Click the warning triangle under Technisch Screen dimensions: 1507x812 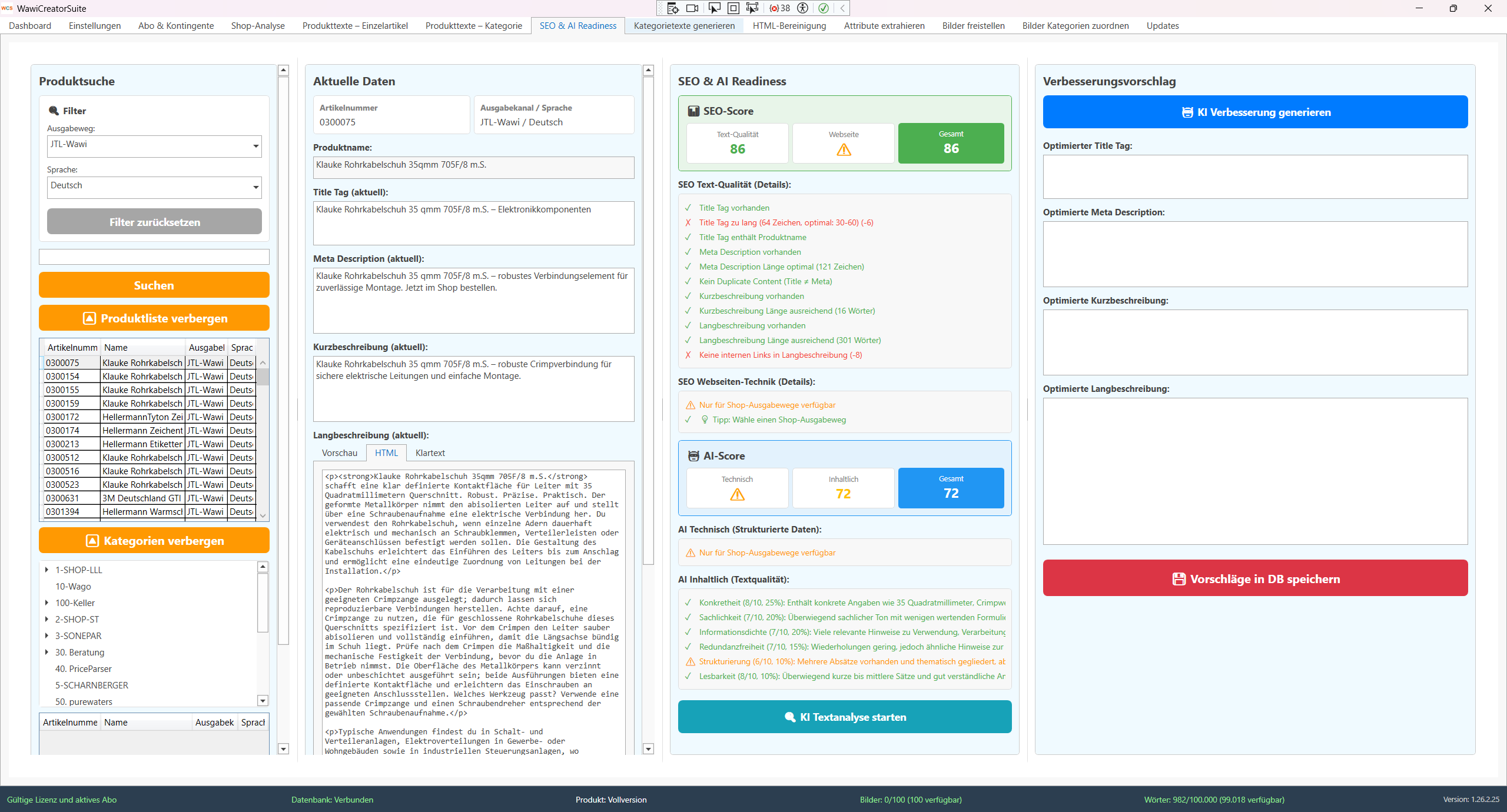click(737, 495)
